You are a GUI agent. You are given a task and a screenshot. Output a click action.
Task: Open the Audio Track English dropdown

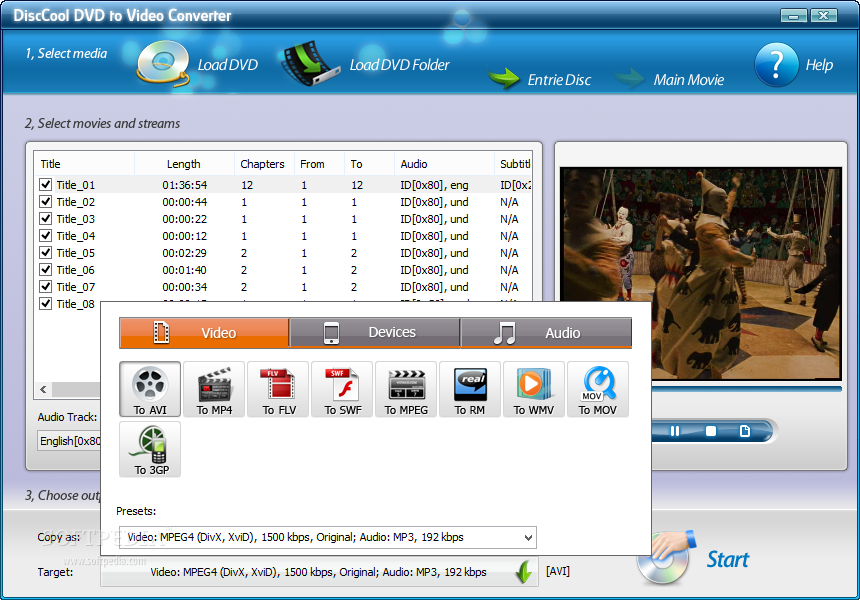click(69, 441)
